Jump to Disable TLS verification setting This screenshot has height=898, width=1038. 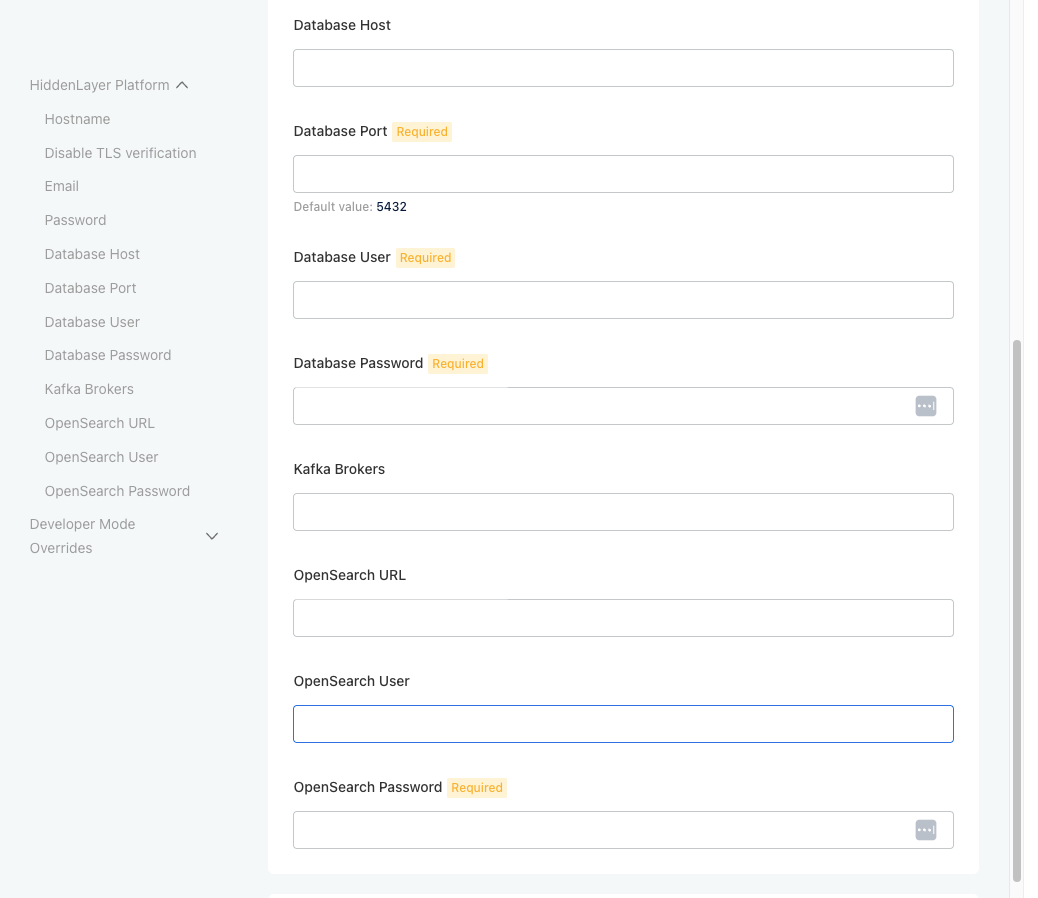click(x=120, y=153)
